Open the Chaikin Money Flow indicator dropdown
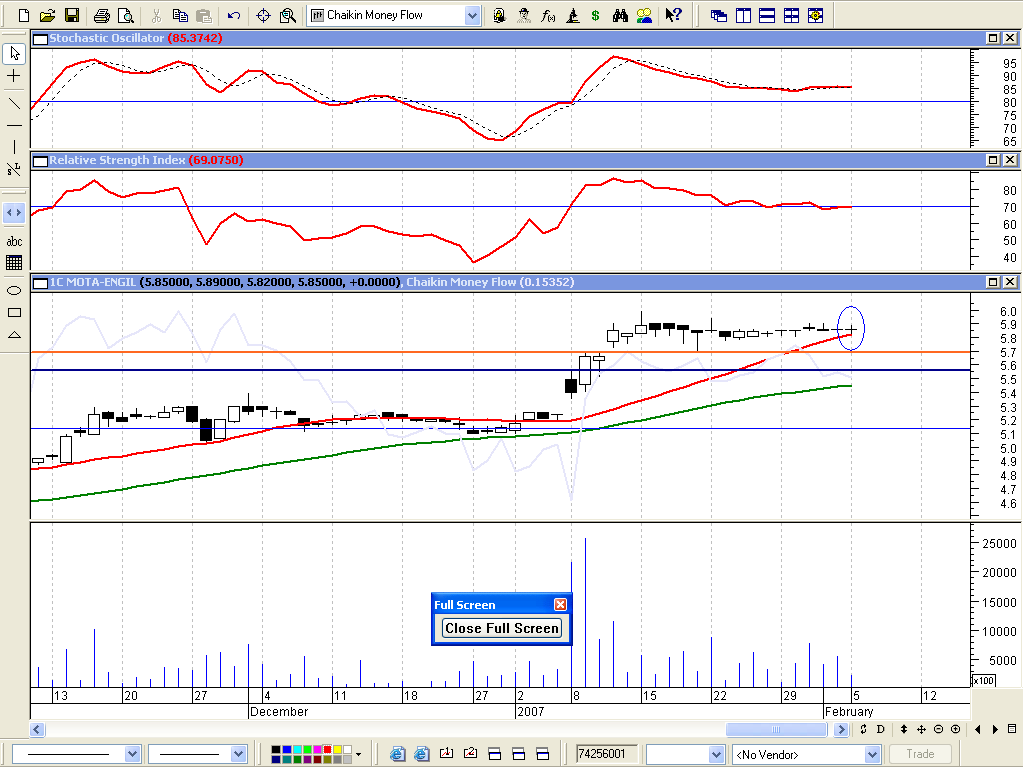Screen dimensions: 1024x768 472,16
